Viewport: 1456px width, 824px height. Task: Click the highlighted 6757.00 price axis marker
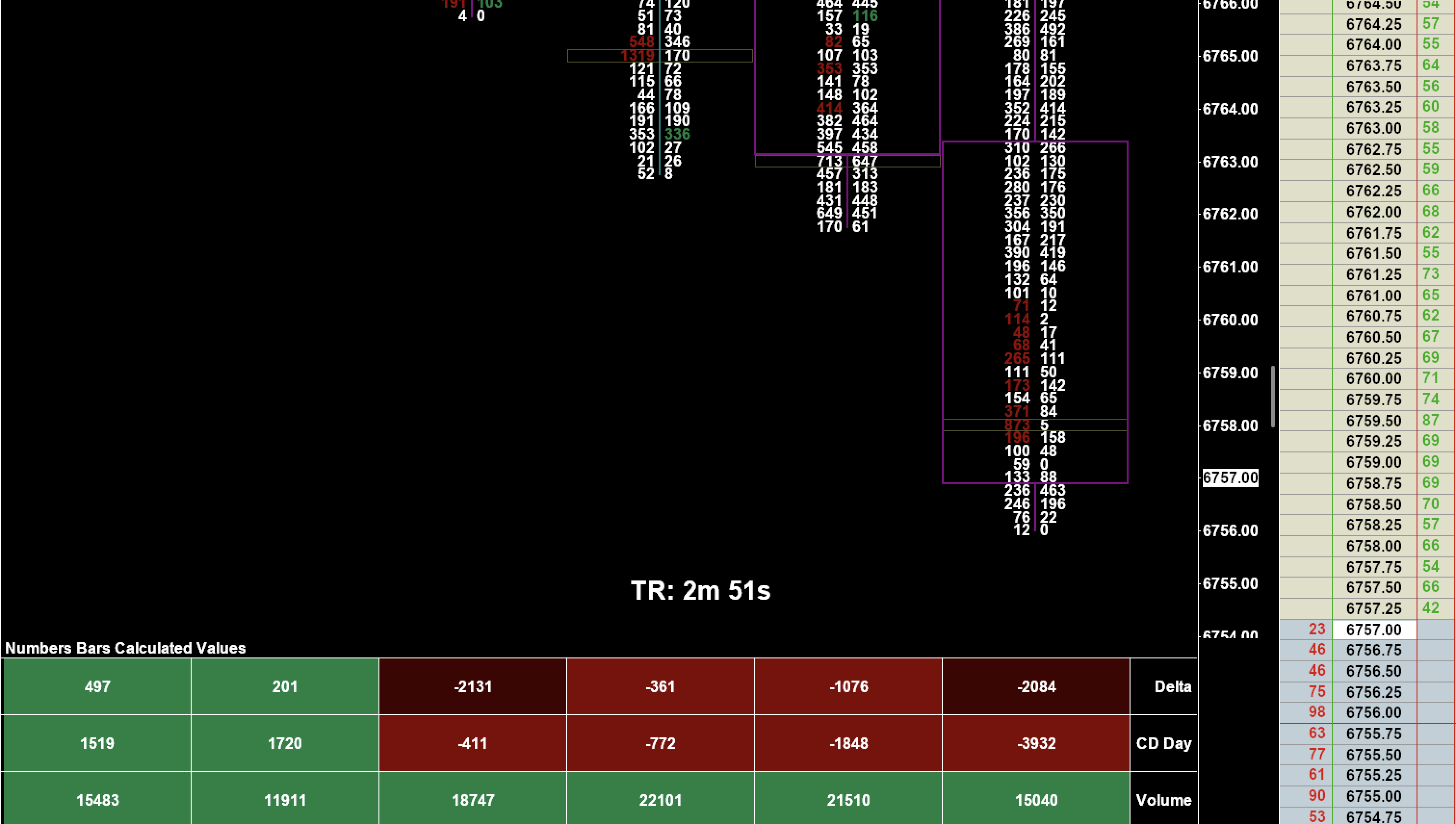click(1230, 477)
